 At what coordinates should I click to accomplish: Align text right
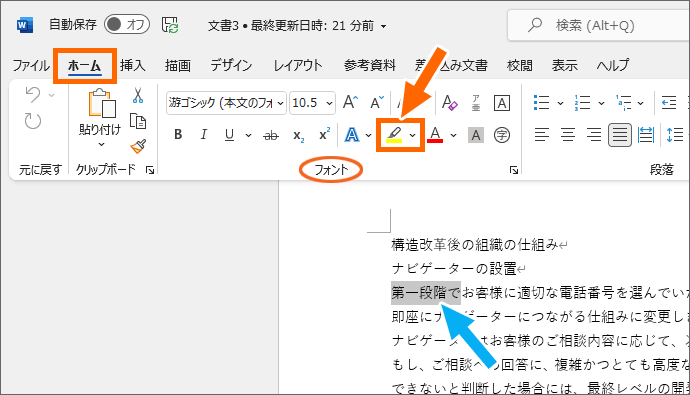tap(594, 135)
